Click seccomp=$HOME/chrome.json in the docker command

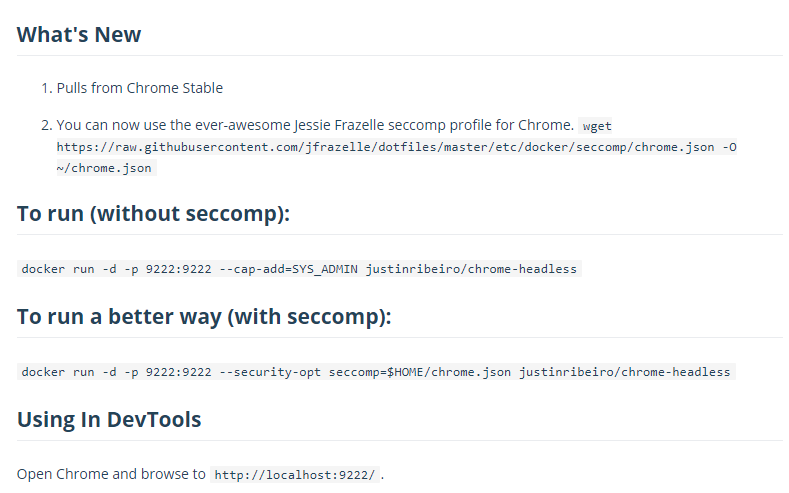pos(420,372)
